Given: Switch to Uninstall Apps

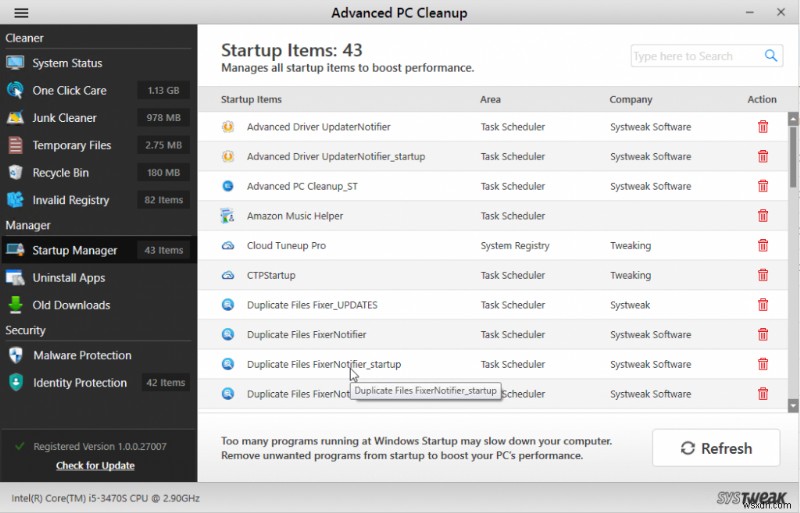Looking at the screenshot, I should pyautogui.click(x=68, y=278).
